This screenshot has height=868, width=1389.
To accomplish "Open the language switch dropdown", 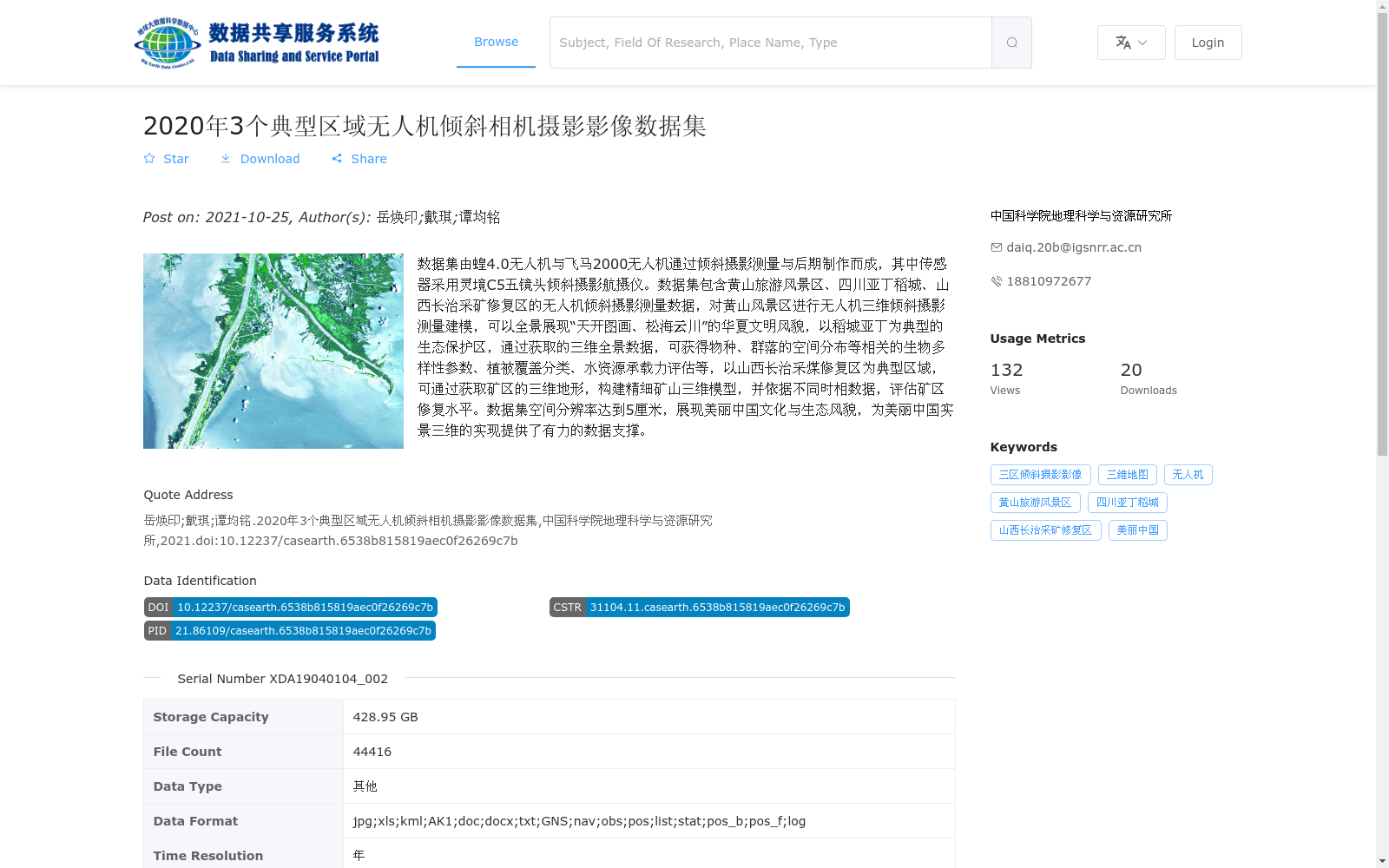I will pos(1131,43).
